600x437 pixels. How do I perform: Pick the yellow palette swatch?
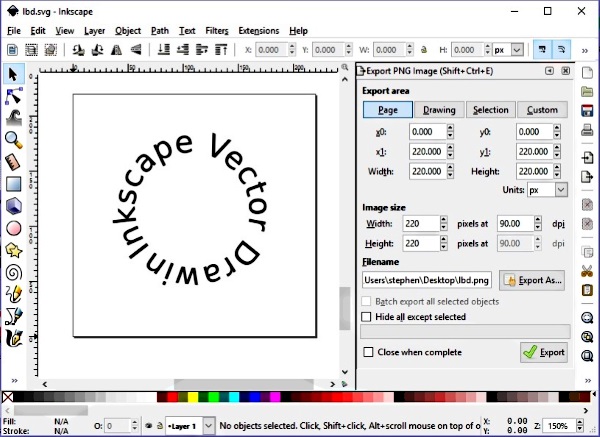click(193, 397)
